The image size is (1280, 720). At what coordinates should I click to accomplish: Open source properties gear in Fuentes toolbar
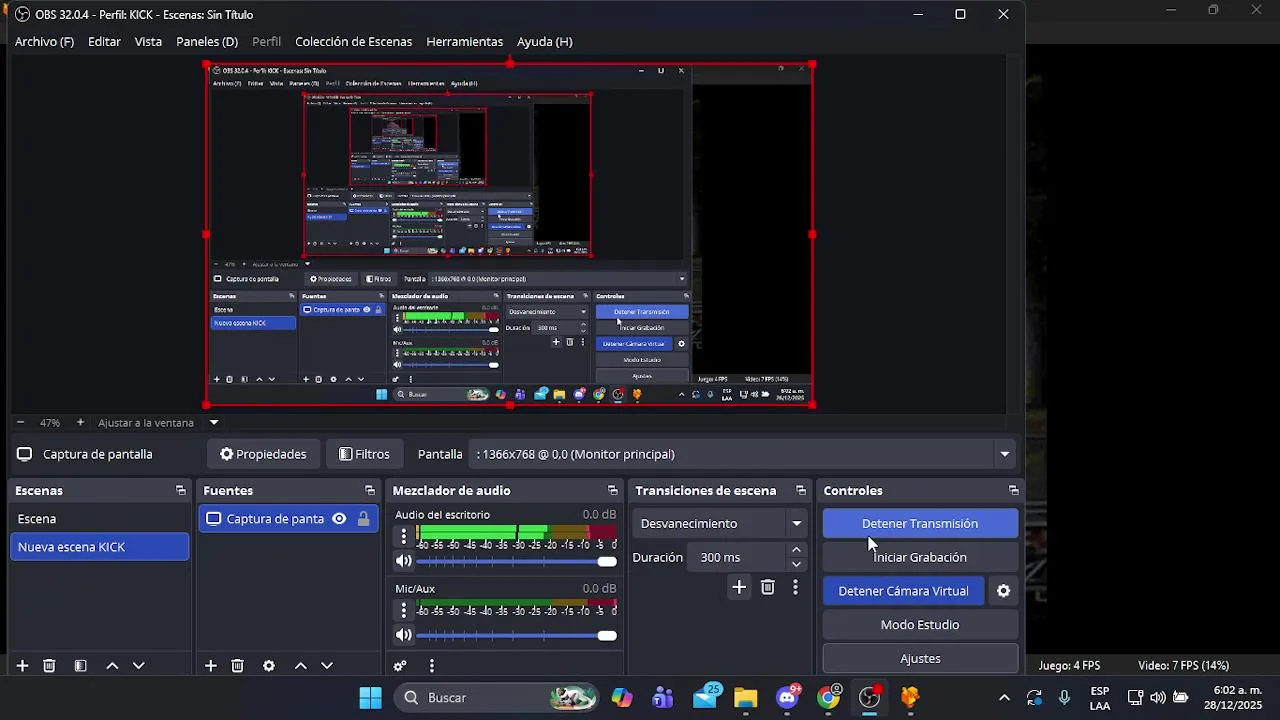(268, 666)
